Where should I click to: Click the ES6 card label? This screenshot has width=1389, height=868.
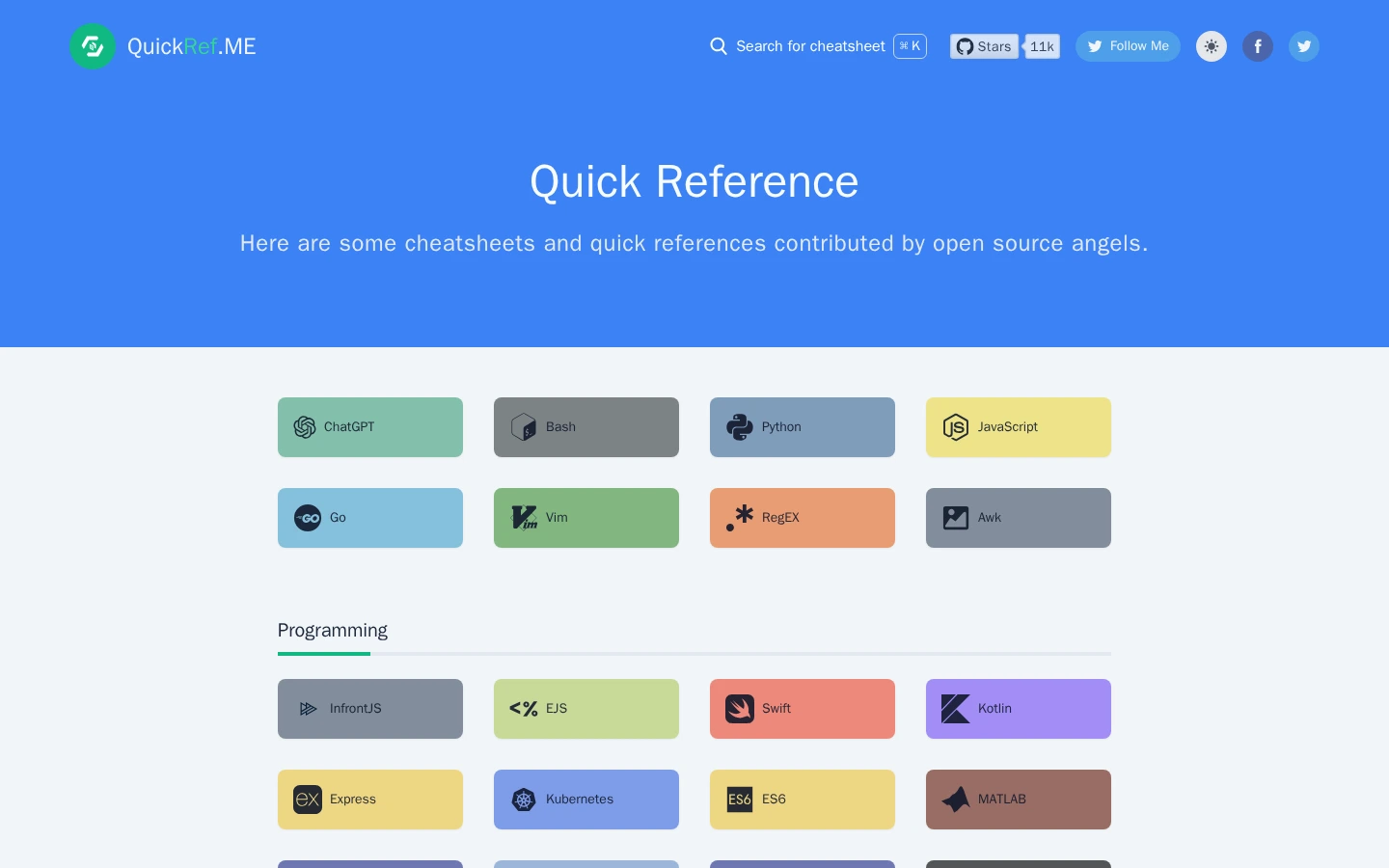(x=774, y=800)
